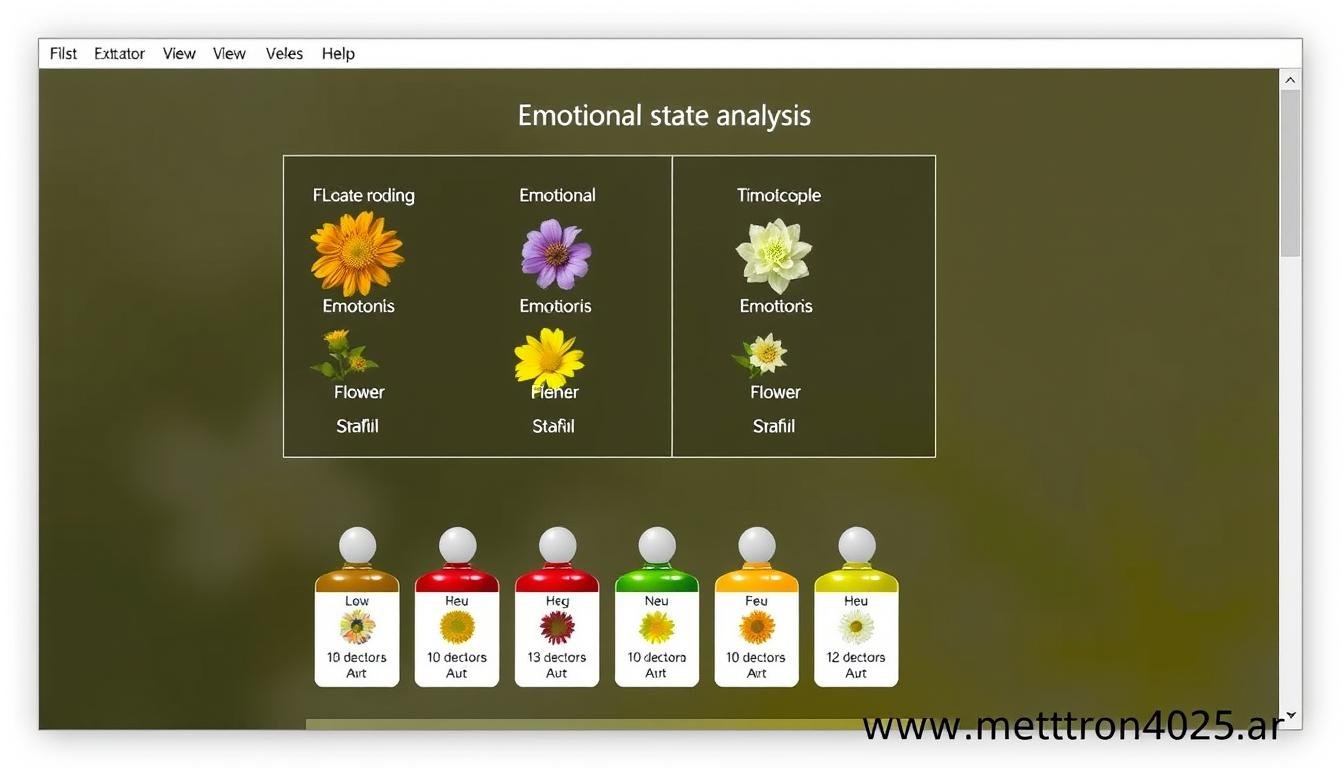1344x768 pixels.
Task: Select the purple flower under Emotional
Action: [x=556, y=254]
